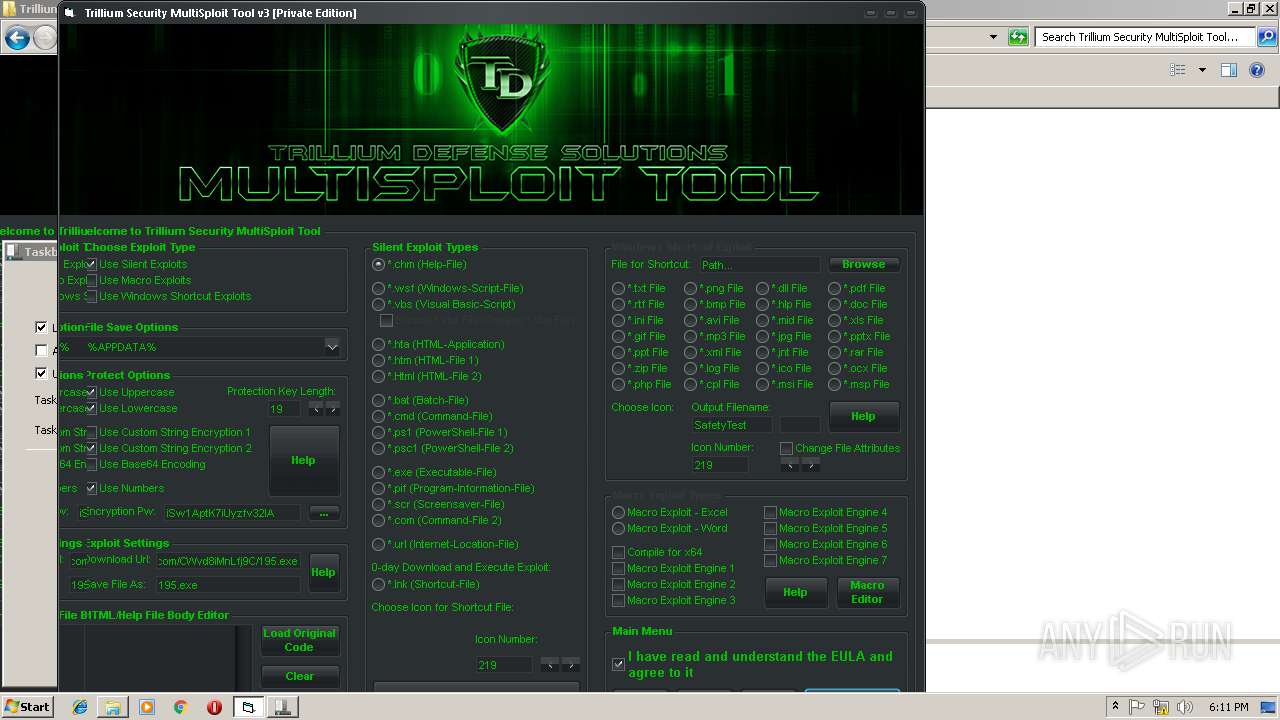Toggle the EULA agreement checkbox
This screenshot has width=1280, height=720.
point(618,664)
